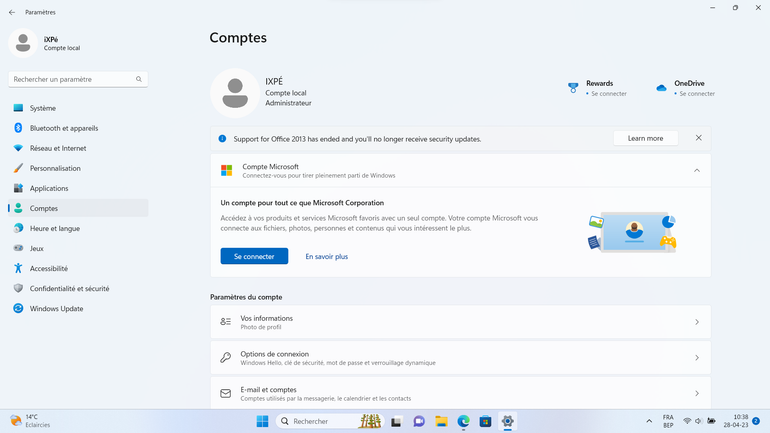Click Learn more about Office 2013 support

pyautogui.click(x=645, y=138)
